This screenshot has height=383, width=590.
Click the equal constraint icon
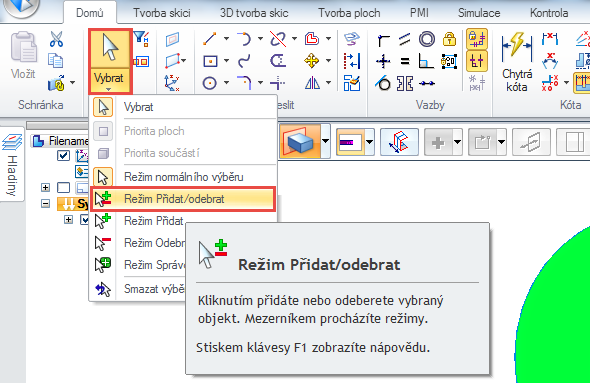[405, 61]
